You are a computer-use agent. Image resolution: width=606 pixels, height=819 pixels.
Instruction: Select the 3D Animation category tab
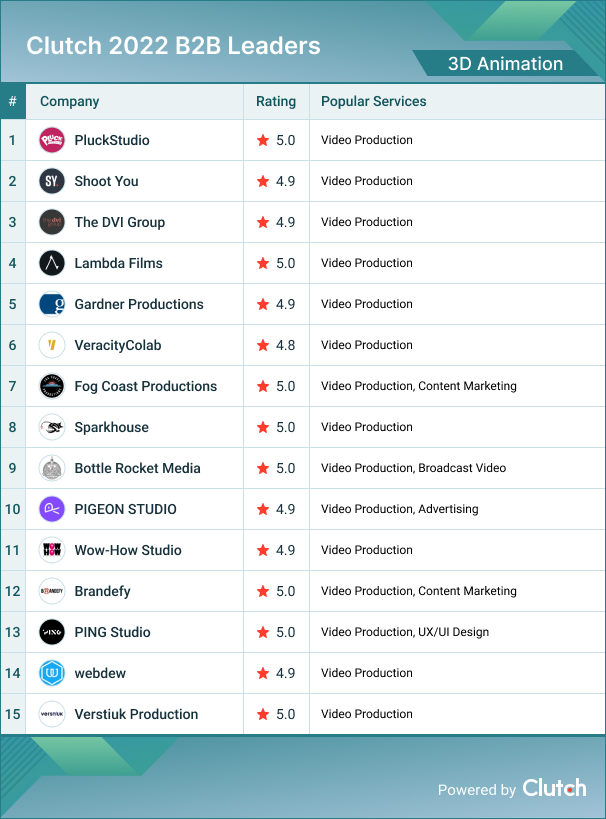coord(505,64)
